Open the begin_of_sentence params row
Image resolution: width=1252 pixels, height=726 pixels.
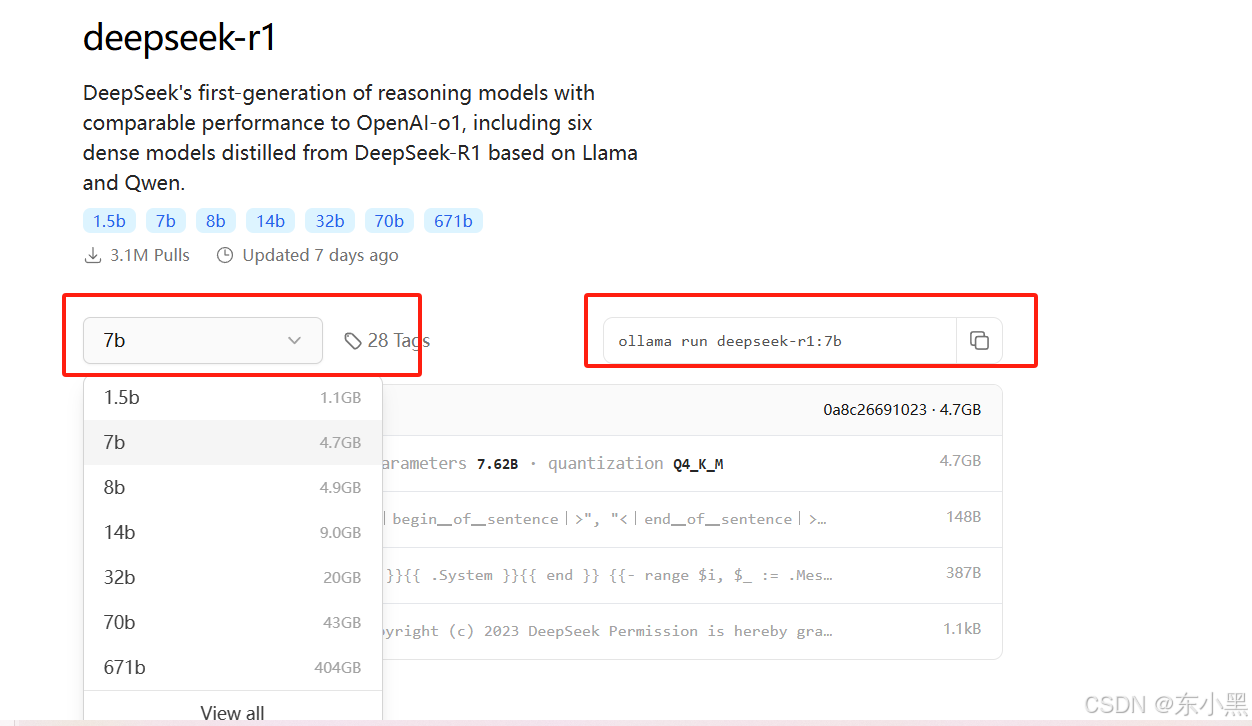click(692, 519)
